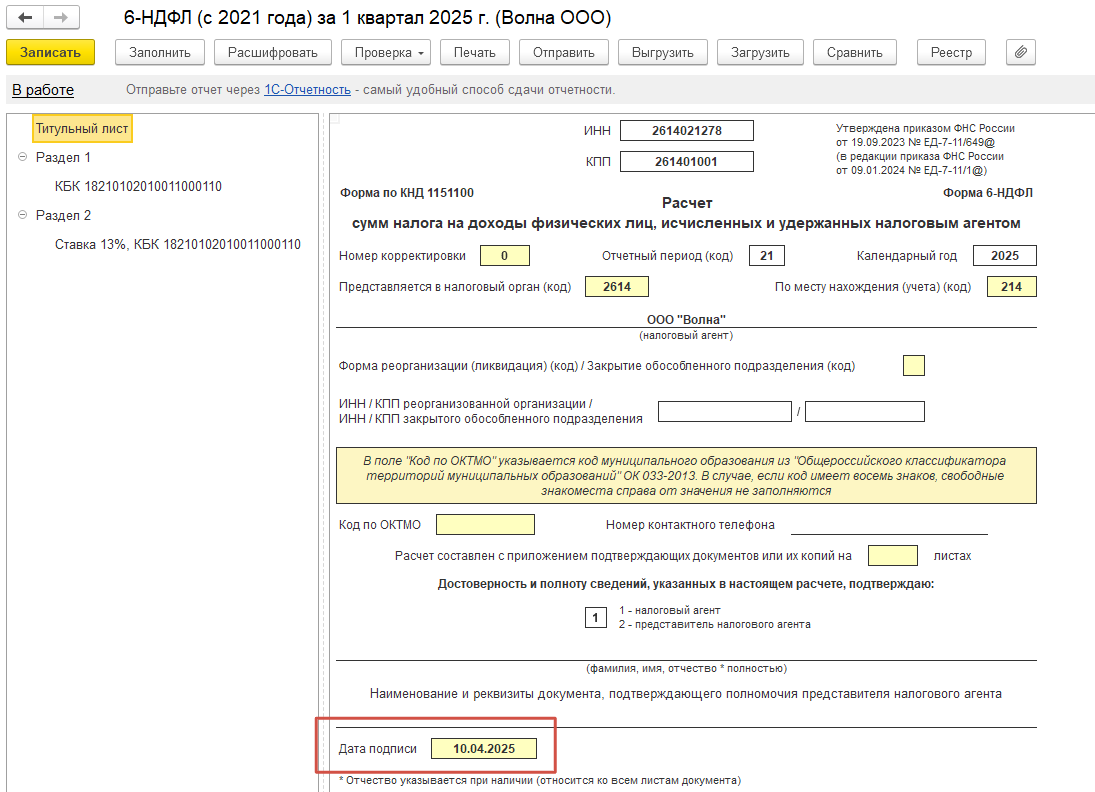This screenshot has height=792, width=1095.
Task: Click the Календарный год field 2025
Action: tap(1005, 256)
